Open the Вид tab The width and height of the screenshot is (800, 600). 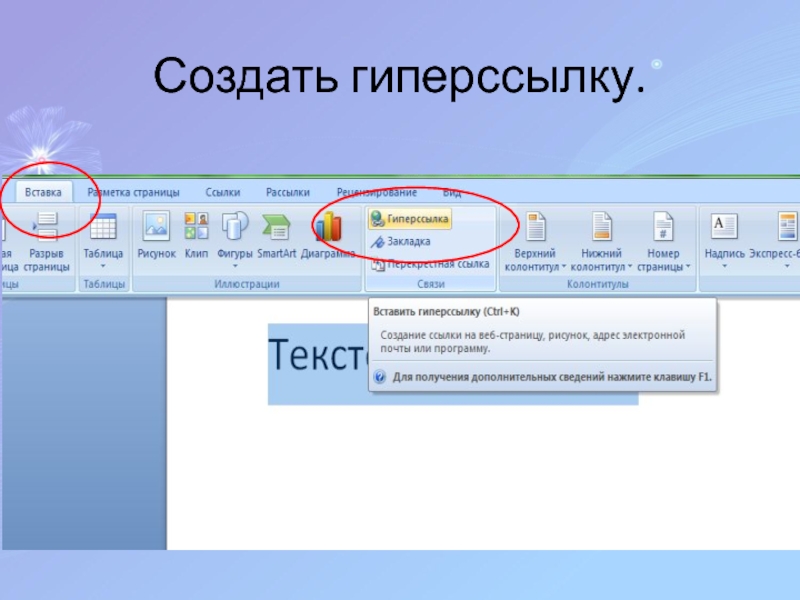click(452, 192)
